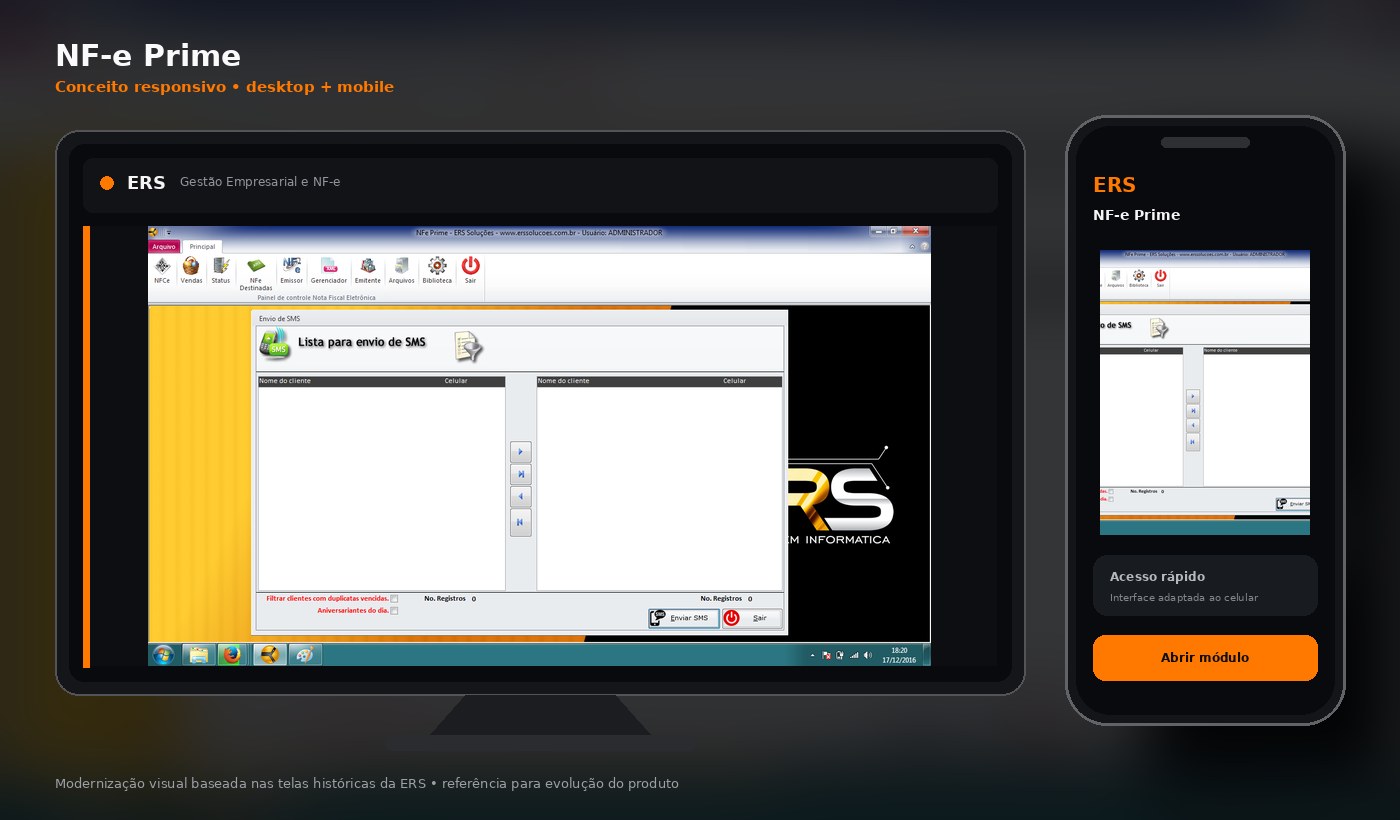Move all clients to the right list
1400x820 pixels.
(520, 474)
